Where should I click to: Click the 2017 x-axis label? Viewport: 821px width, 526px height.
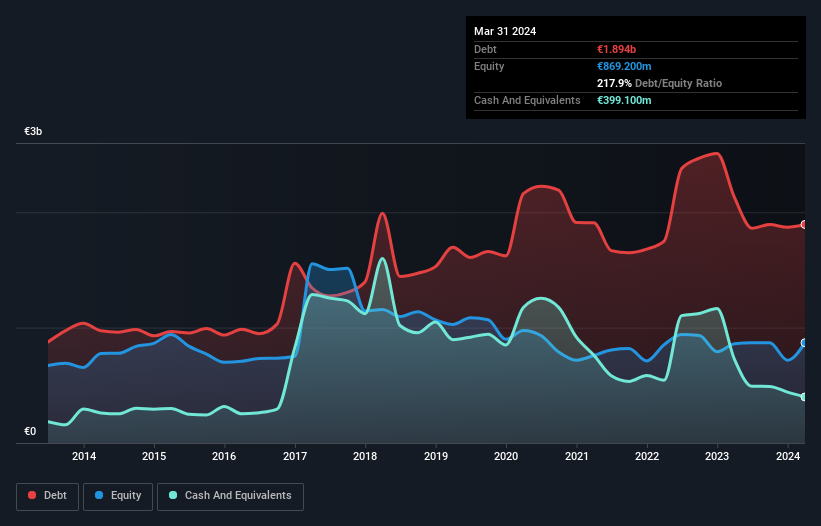pos(295,456)
